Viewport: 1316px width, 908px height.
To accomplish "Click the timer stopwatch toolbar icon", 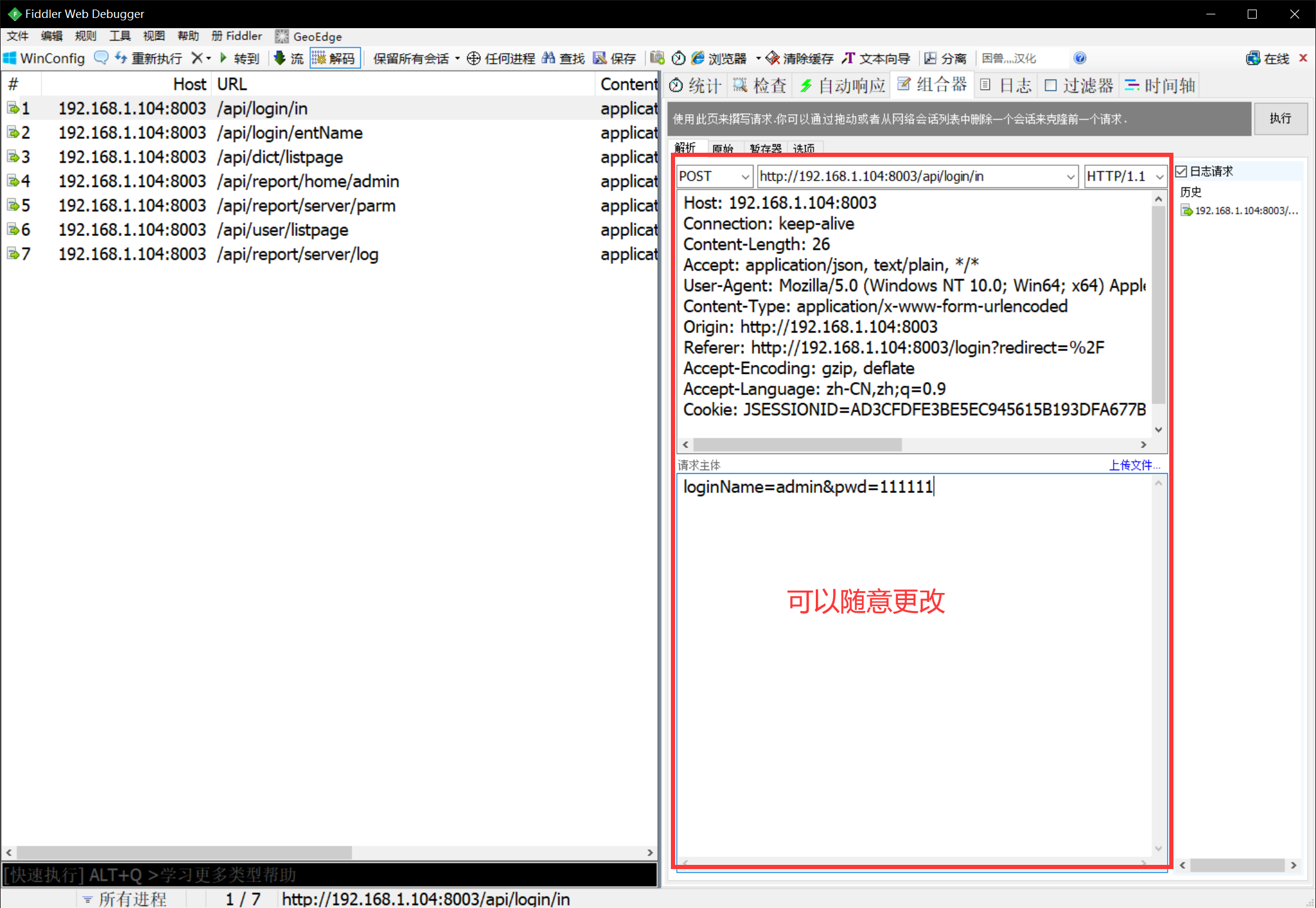I will pos(678,58).
